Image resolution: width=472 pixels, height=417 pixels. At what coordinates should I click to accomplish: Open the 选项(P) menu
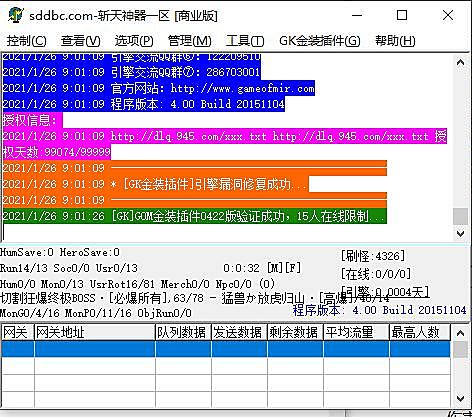[134, 41]
